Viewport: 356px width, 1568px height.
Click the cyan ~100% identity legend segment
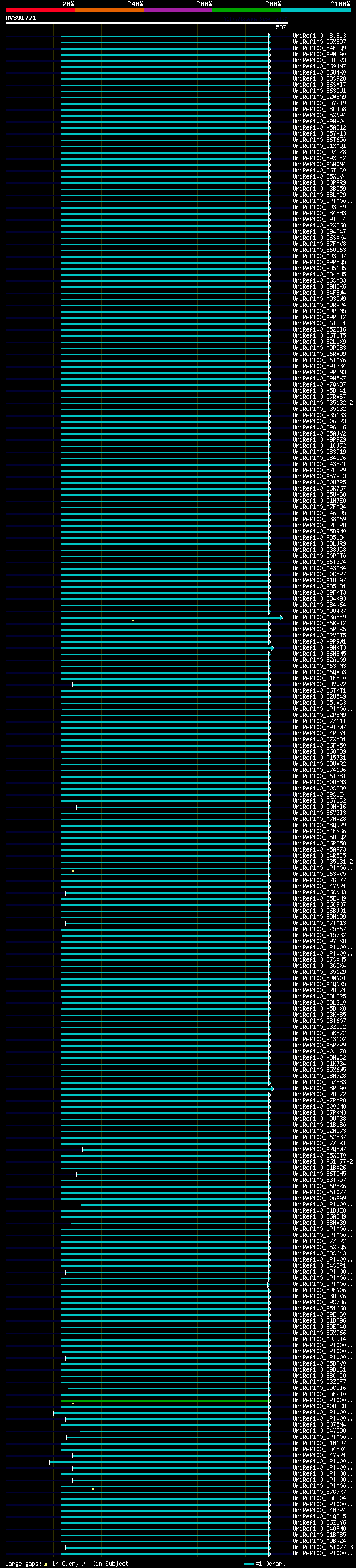(317, 10)
